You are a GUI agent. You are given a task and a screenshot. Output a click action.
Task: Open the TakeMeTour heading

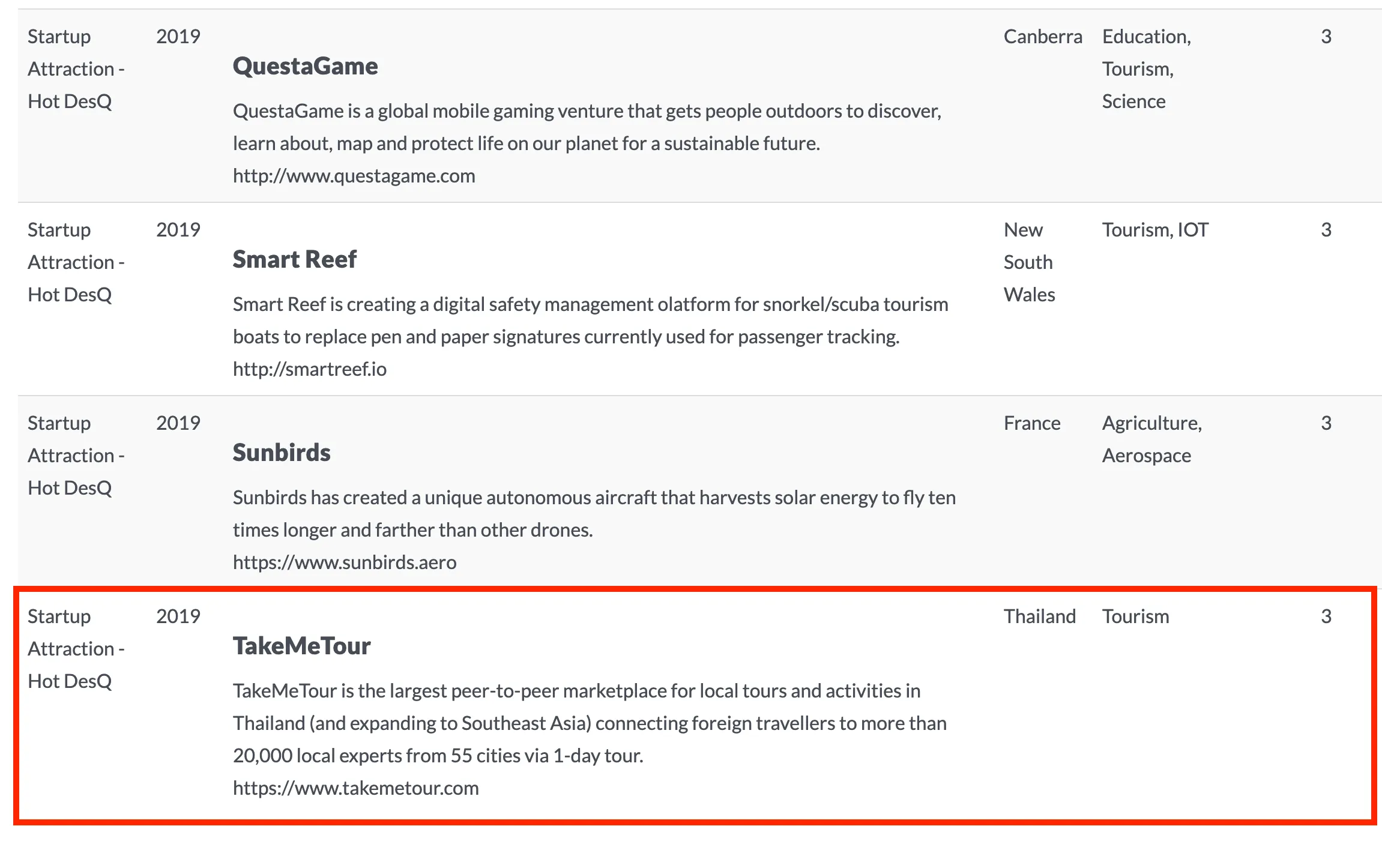point(301,646)
